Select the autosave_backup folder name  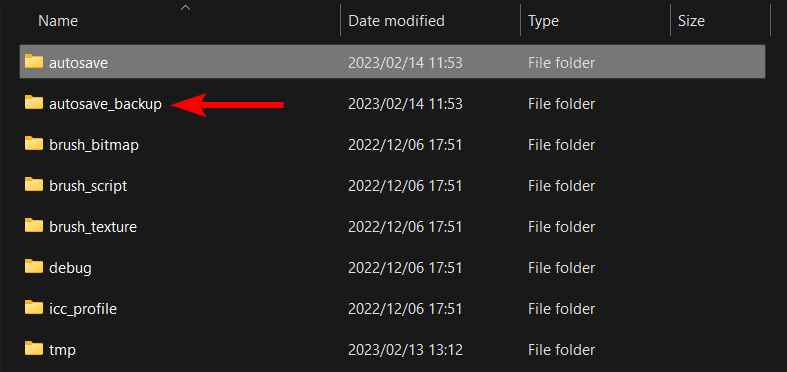pyautogui.click(x=105, y=104)
